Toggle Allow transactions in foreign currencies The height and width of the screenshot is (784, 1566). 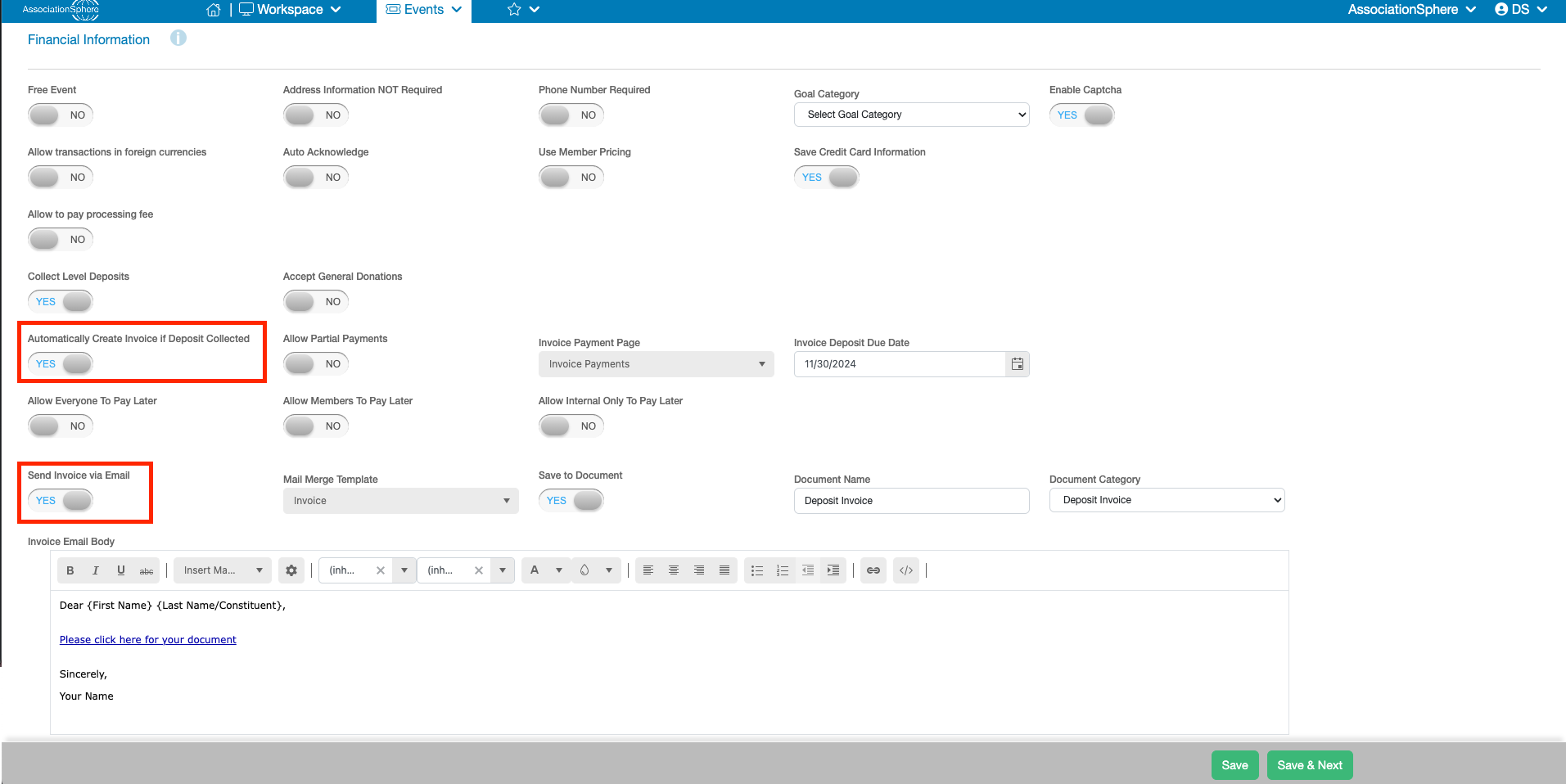(61, 178)
